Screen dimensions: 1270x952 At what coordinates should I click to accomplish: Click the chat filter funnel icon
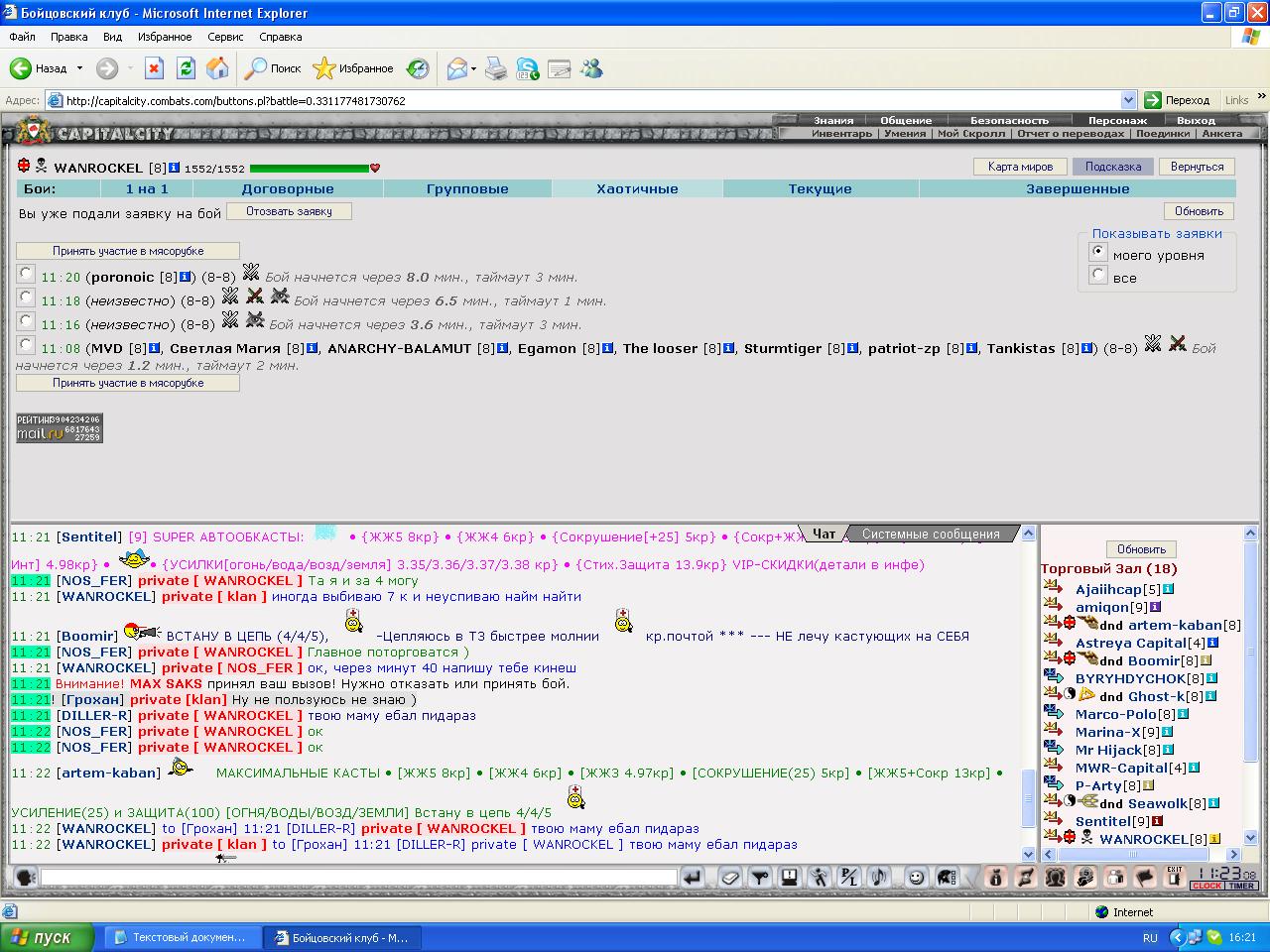pyautogui.click(x=759, y=877)
